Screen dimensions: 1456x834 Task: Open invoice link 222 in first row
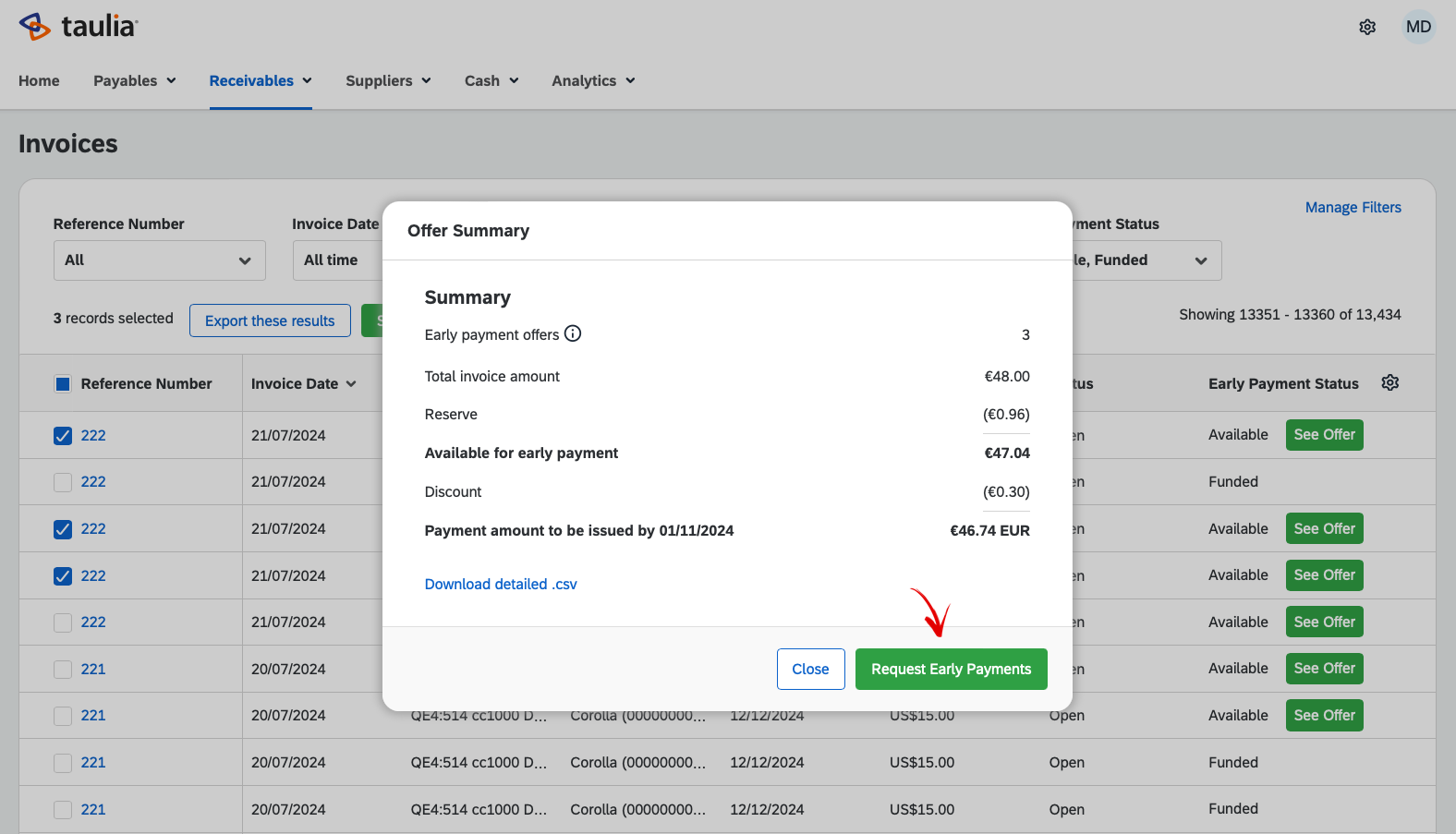point(93,435)
